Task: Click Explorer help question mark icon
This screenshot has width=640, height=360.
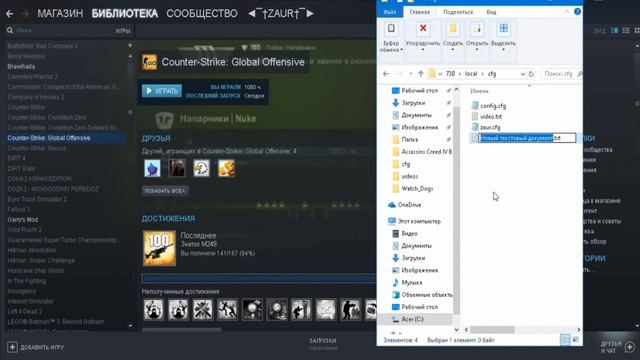Action: 577,11
